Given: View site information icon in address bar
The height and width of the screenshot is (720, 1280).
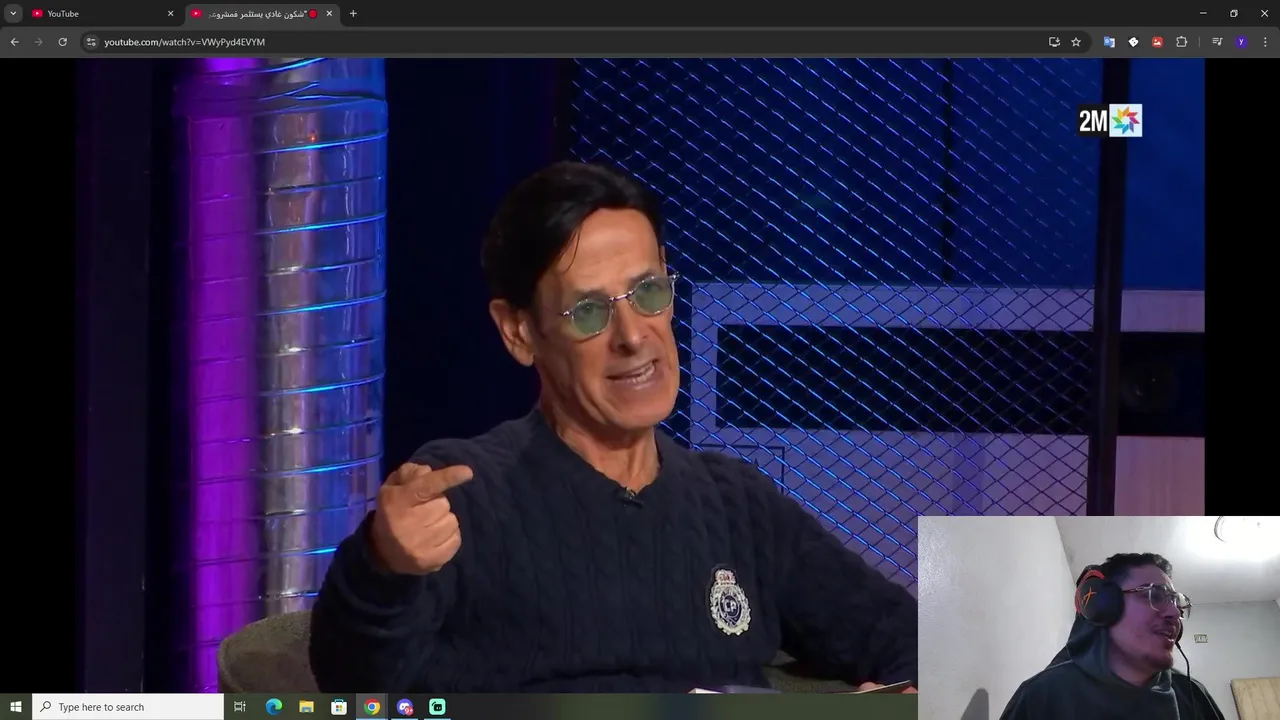Looking at the screenshot, I should (91, 42).
